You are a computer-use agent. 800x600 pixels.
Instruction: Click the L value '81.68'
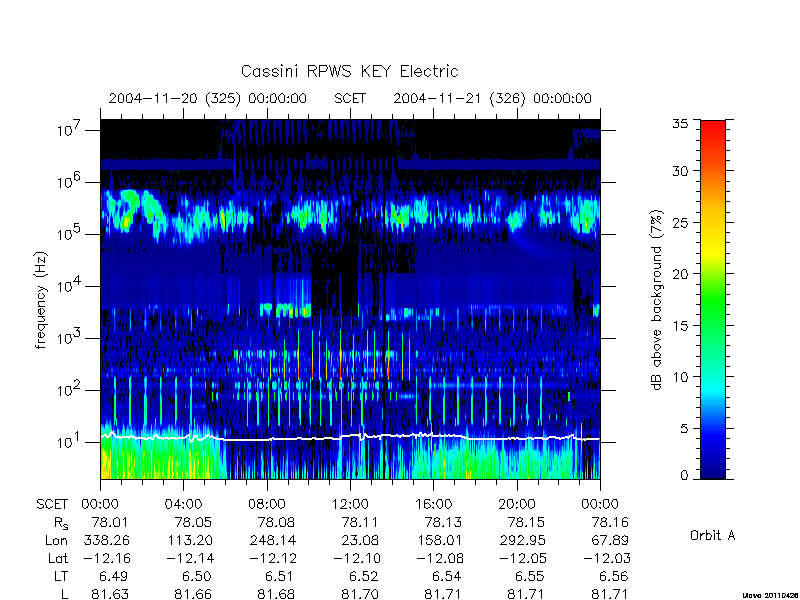click(x=276, y=594)
